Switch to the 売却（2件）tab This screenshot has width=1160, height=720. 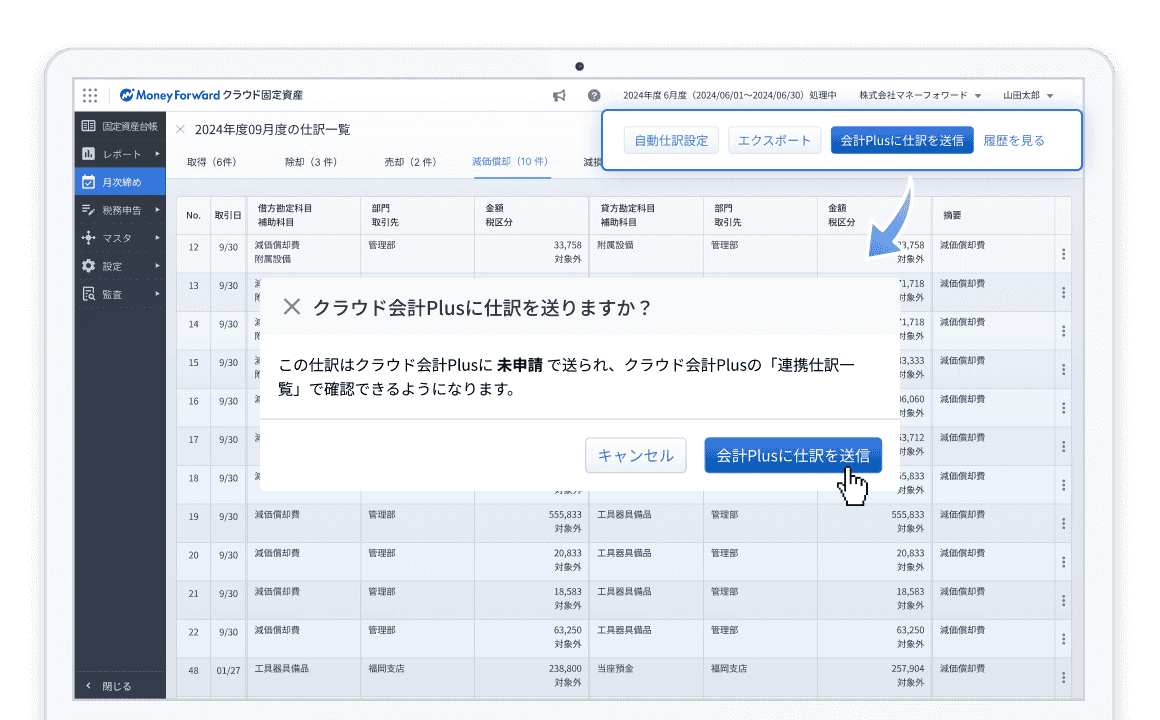(x=410, y=162)
